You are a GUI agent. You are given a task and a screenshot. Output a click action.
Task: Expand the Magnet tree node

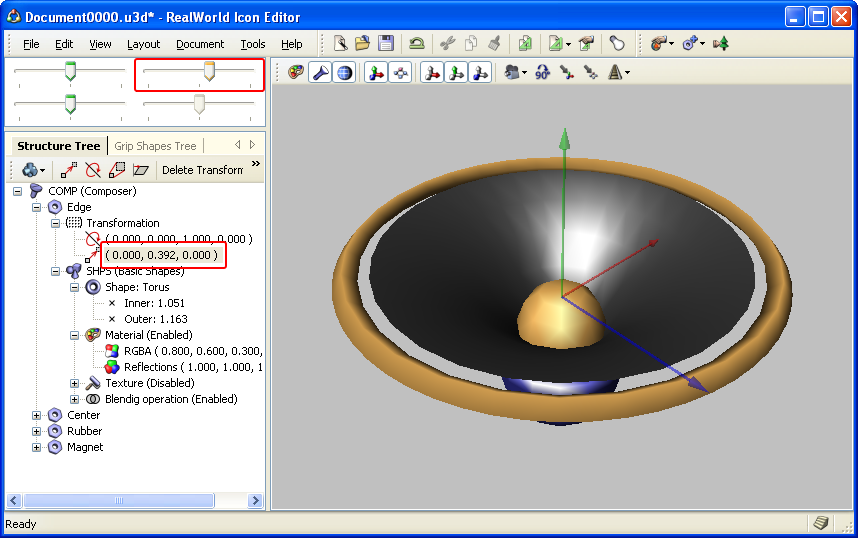pyautogui.click(x=37, y=447)
